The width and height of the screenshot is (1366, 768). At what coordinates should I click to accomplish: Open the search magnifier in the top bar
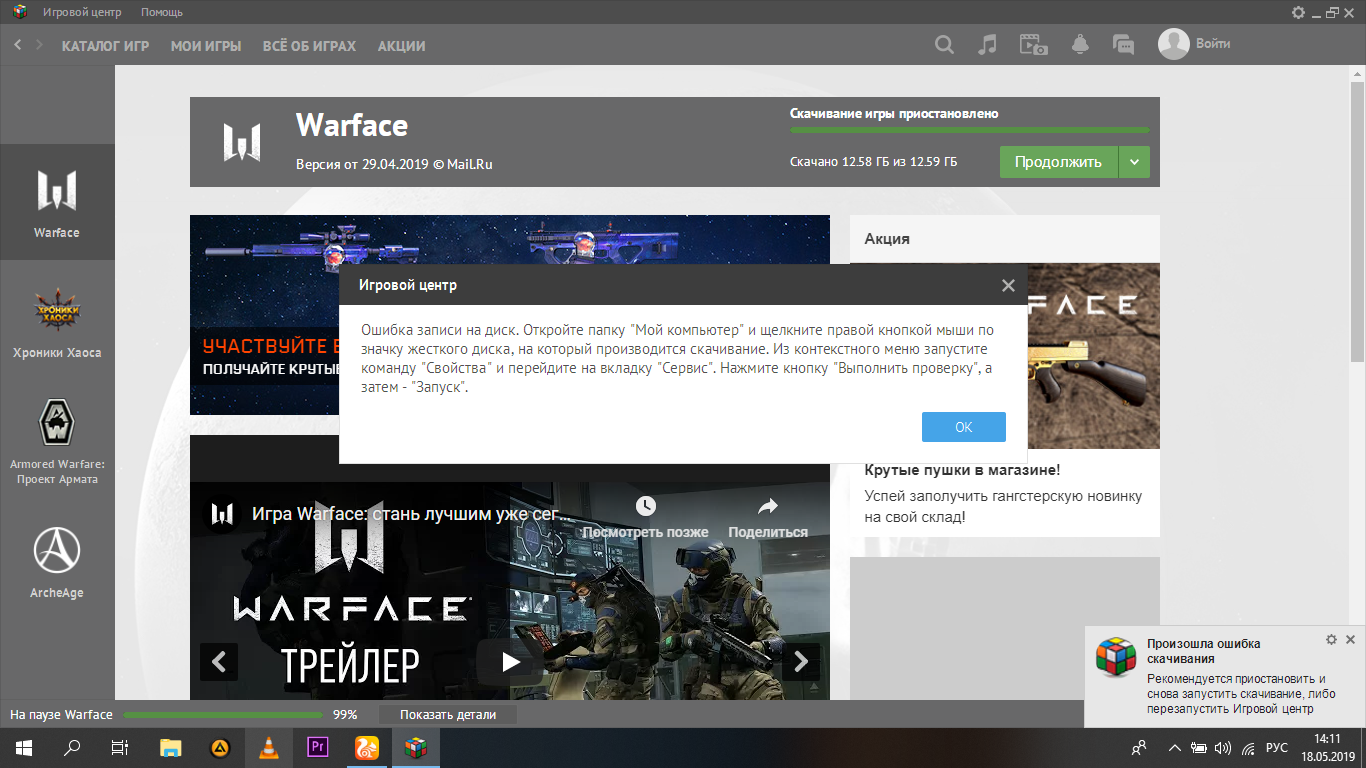point(944,45)
